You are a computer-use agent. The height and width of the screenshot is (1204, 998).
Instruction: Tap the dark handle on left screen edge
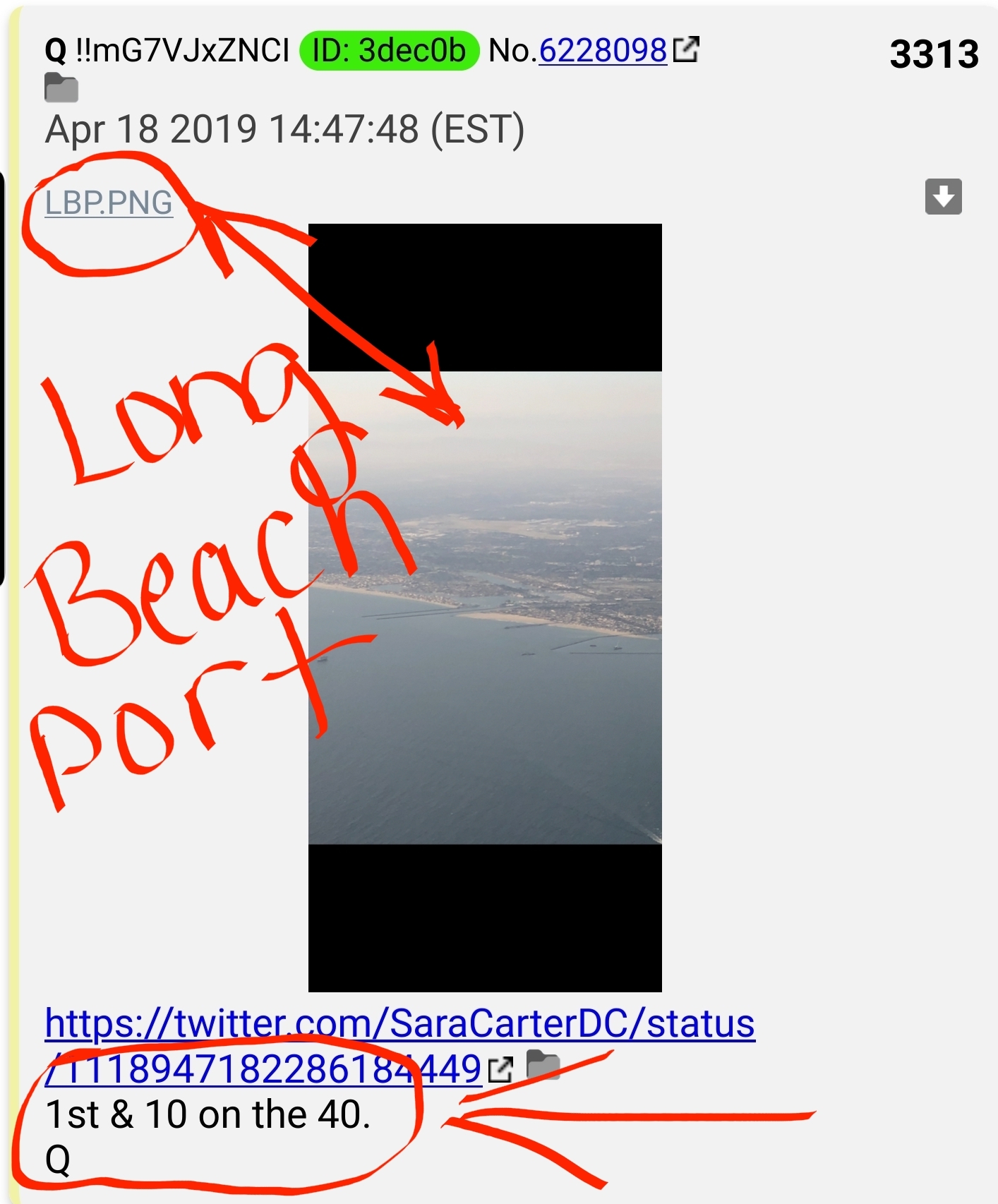(2, 378)
